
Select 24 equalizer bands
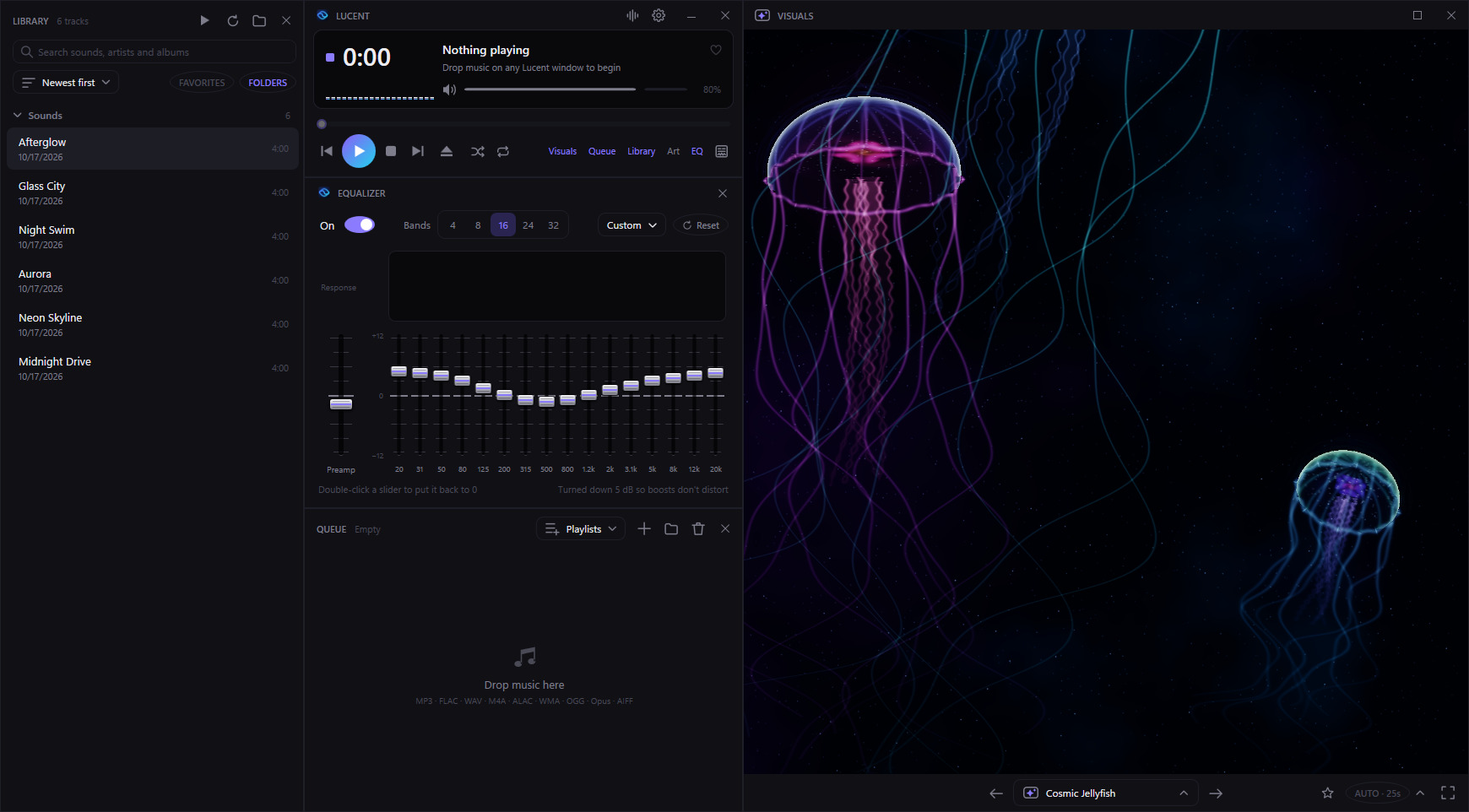point(529,225)
